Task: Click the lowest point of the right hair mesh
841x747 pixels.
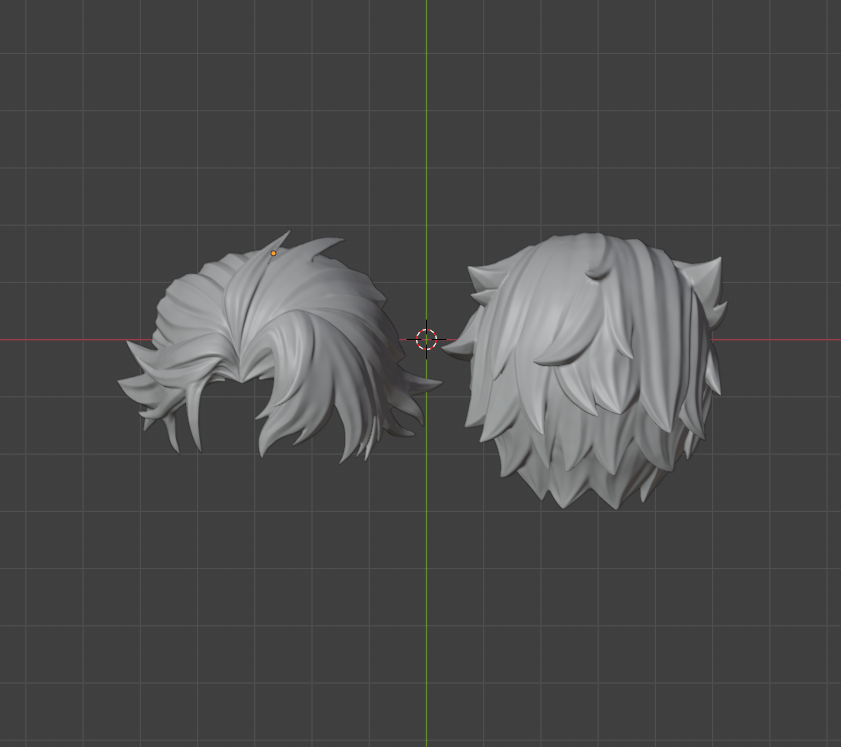Action: coord(564,505)
